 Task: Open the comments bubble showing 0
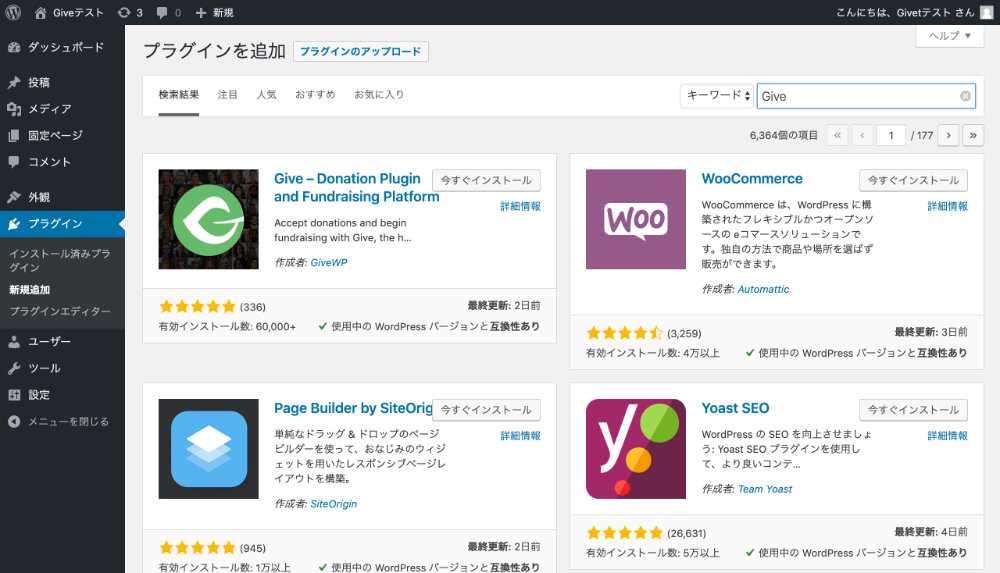(168, 12)
